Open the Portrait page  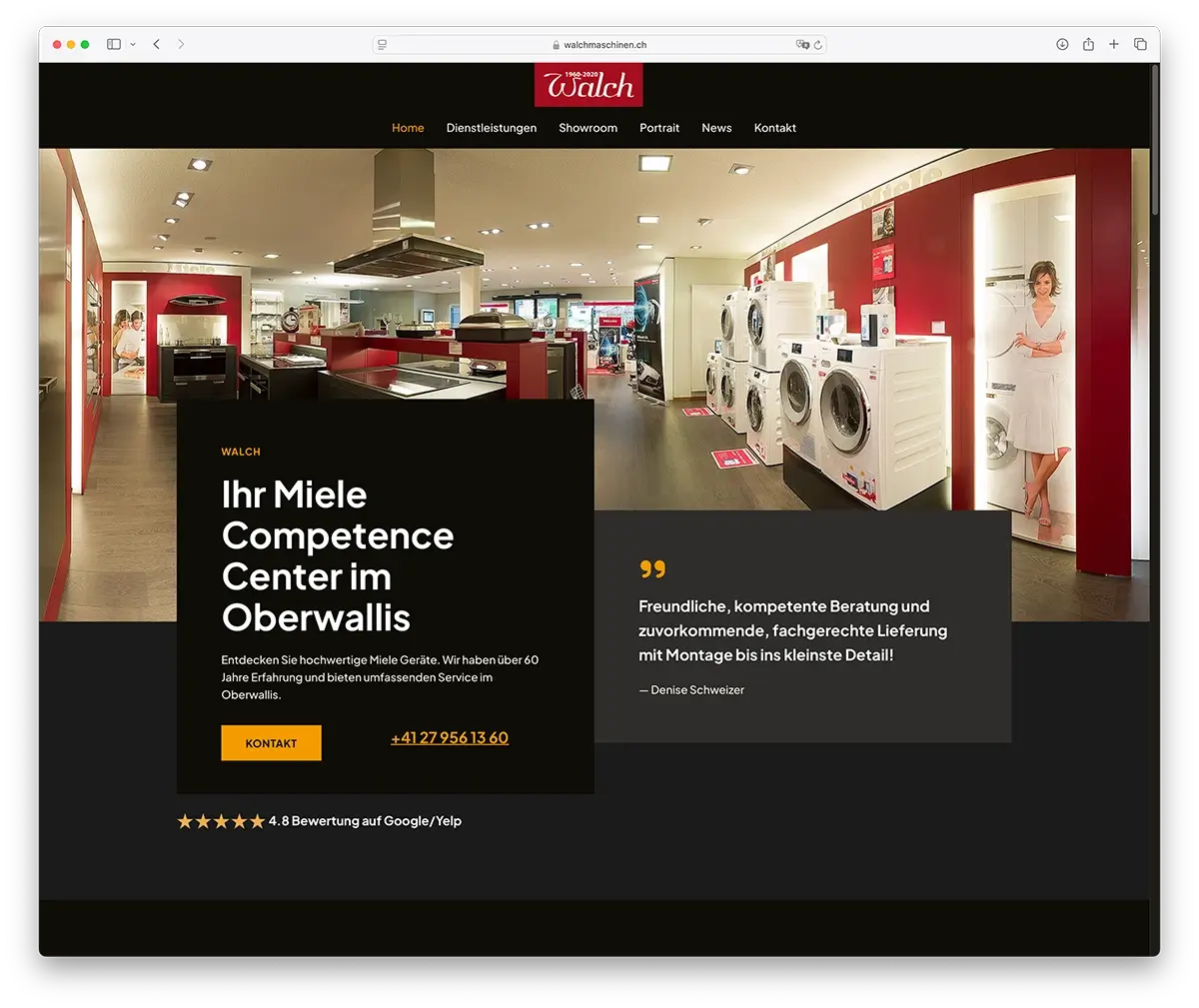coord(659,128)
